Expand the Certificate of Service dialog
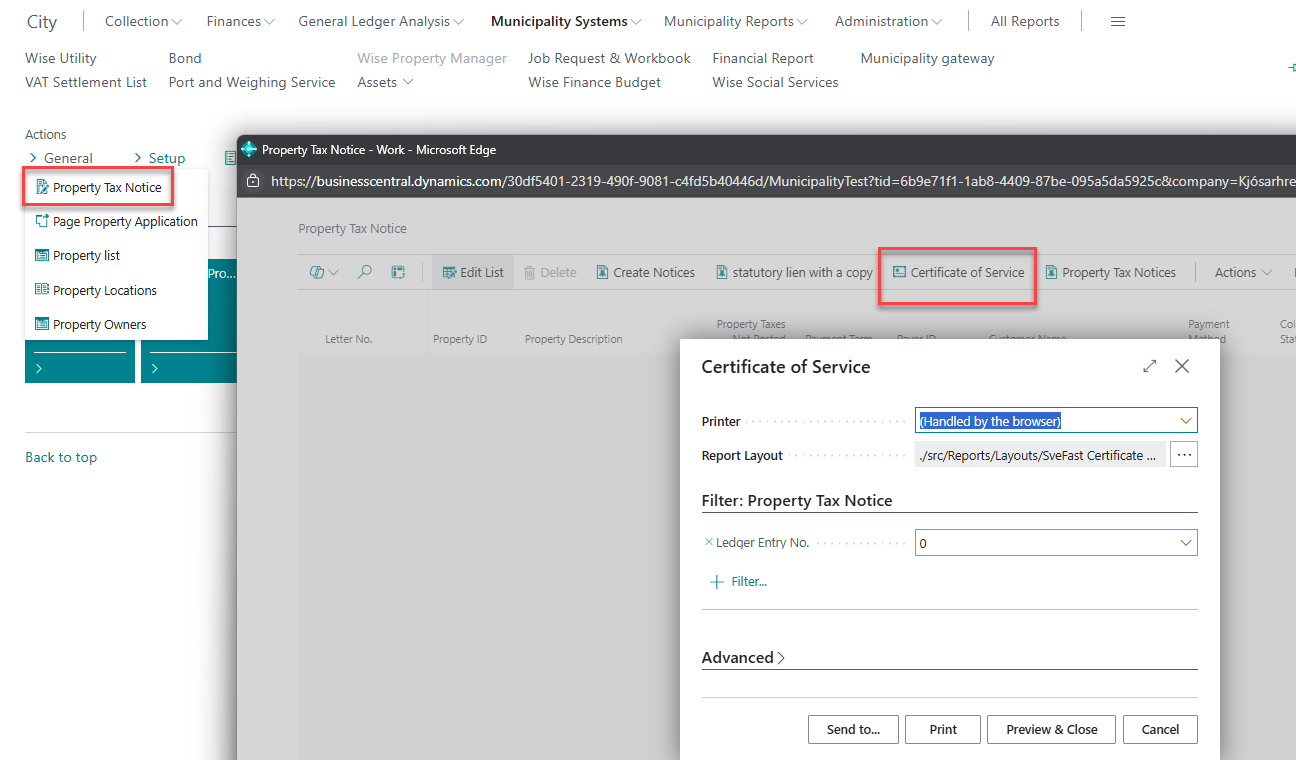Image resolution: width=1296 pixels, height=760 pixels. point(1150,367)
